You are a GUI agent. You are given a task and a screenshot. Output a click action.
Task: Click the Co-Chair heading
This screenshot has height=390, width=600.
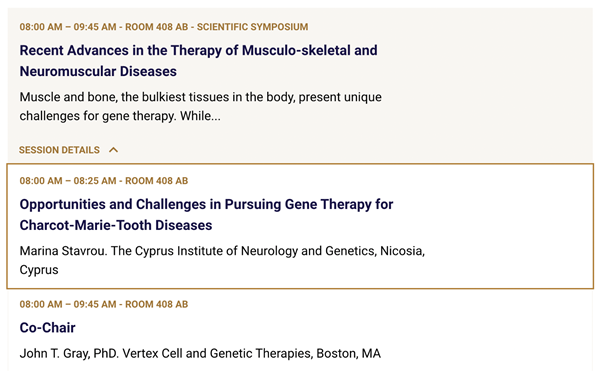coord(47,328)
